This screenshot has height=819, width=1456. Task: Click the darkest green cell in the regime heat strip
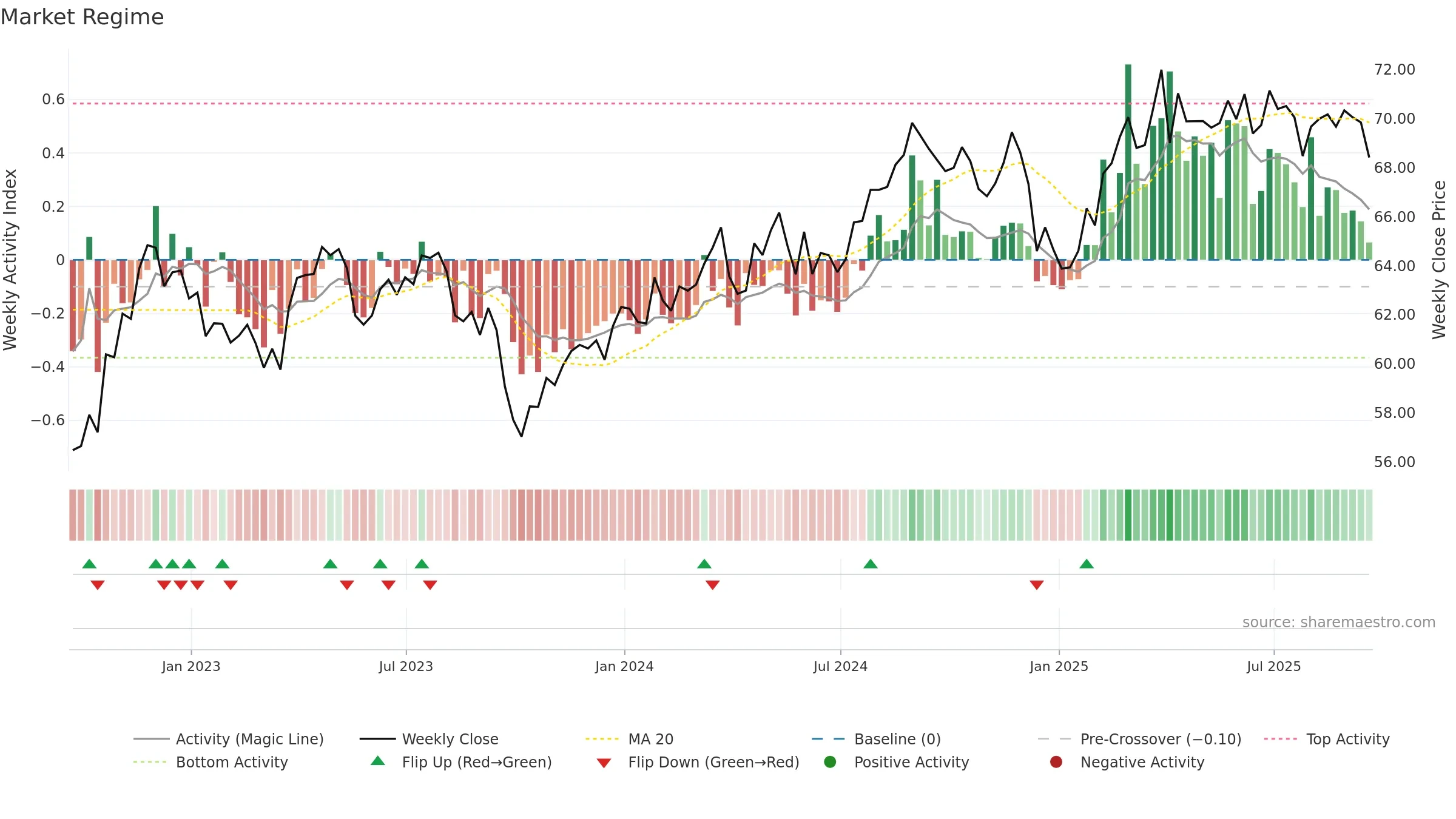1128,515
